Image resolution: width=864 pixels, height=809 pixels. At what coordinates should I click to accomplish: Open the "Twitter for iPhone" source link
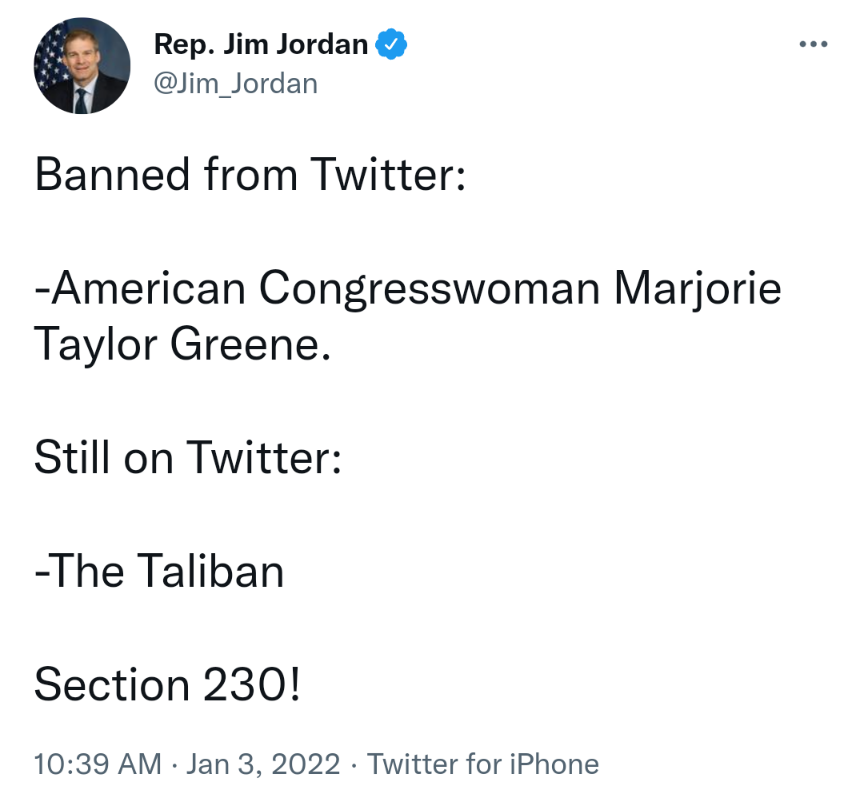pos(483,765)
